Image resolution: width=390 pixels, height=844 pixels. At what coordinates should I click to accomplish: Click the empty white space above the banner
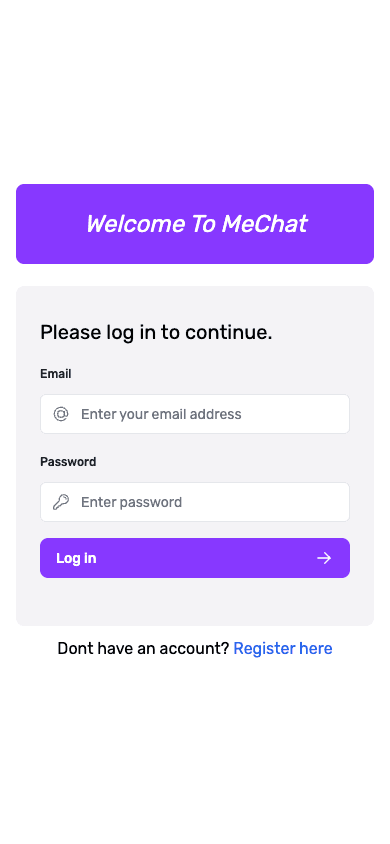(x=195, y=92)
